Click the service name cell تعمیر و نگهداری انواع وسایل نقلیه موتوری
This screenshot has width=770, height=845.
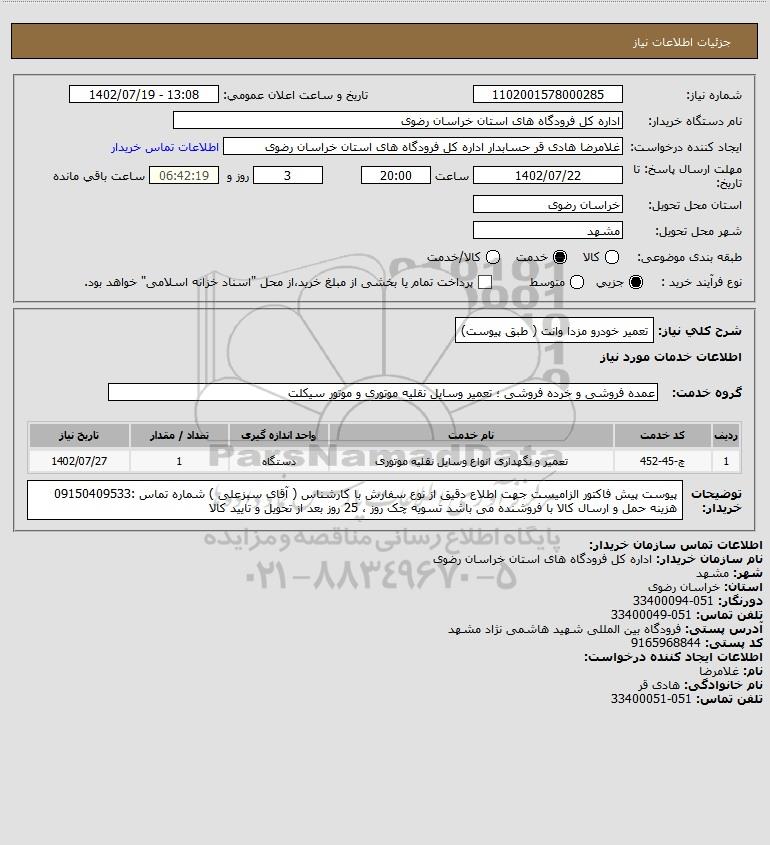click(x=471, y=461)
